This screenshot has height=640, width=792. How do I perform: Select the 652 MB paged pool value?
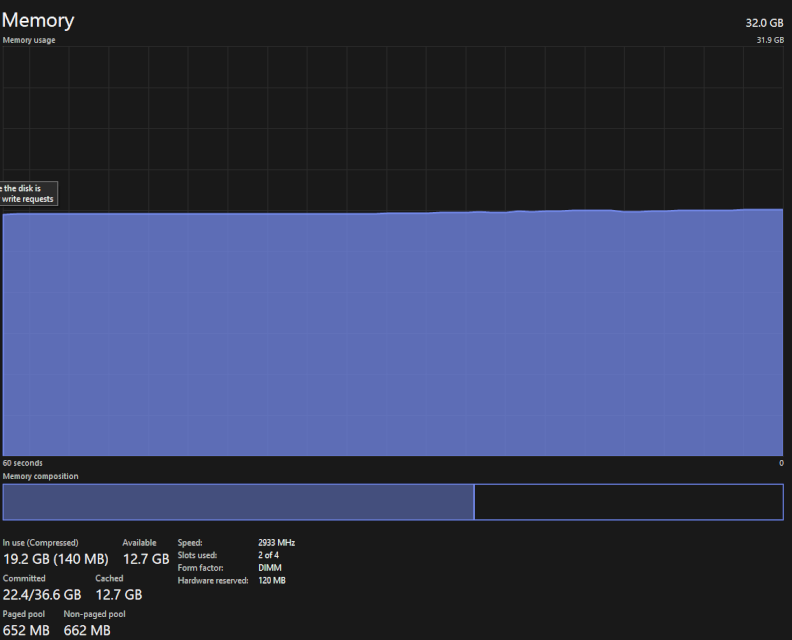pyautogui.click(x=26, y=630)
